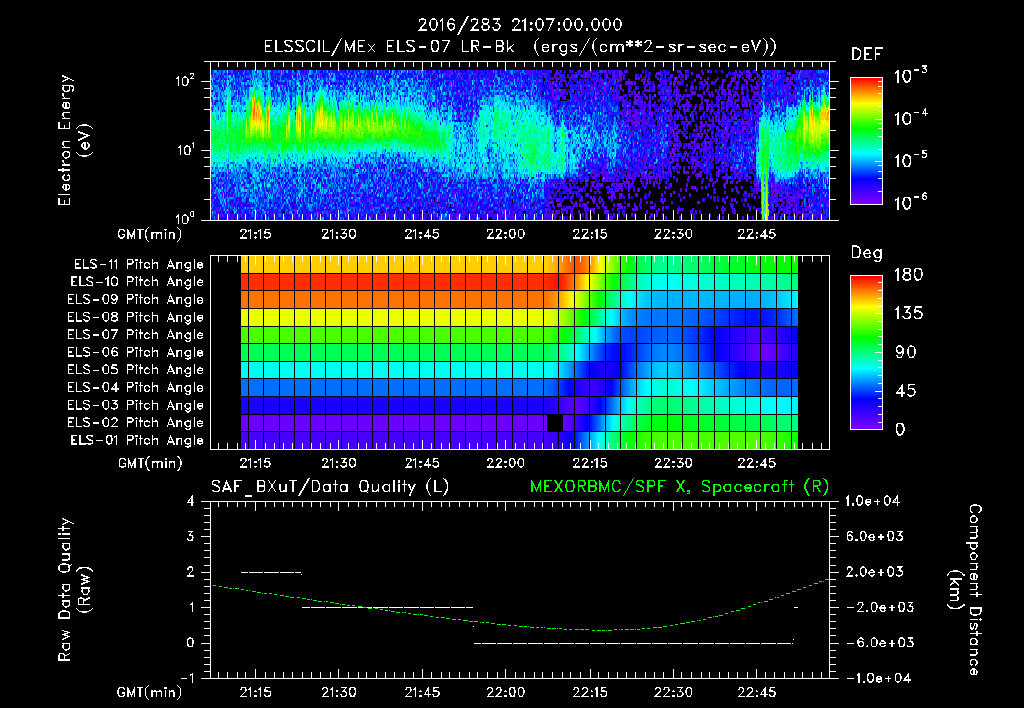Click the long data quality line at level 0

(x=633, y=643)
